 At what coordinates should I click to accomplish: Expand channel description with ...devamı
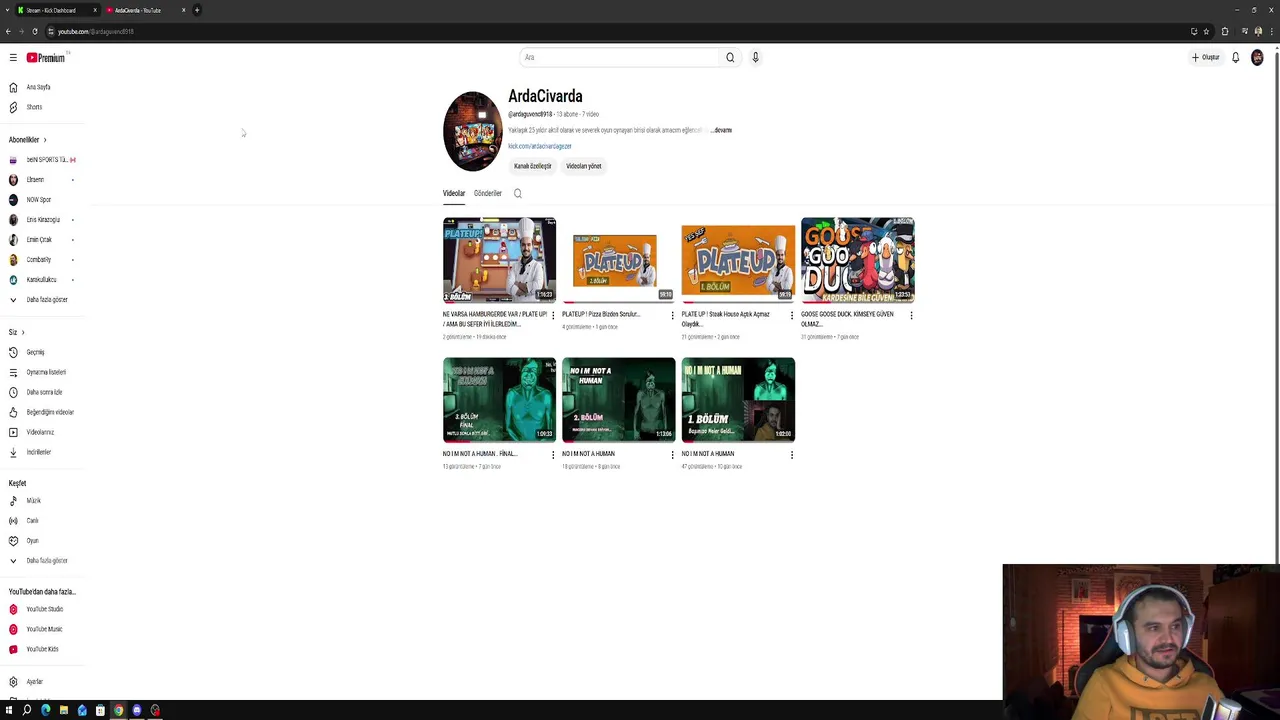coord(722,130)
